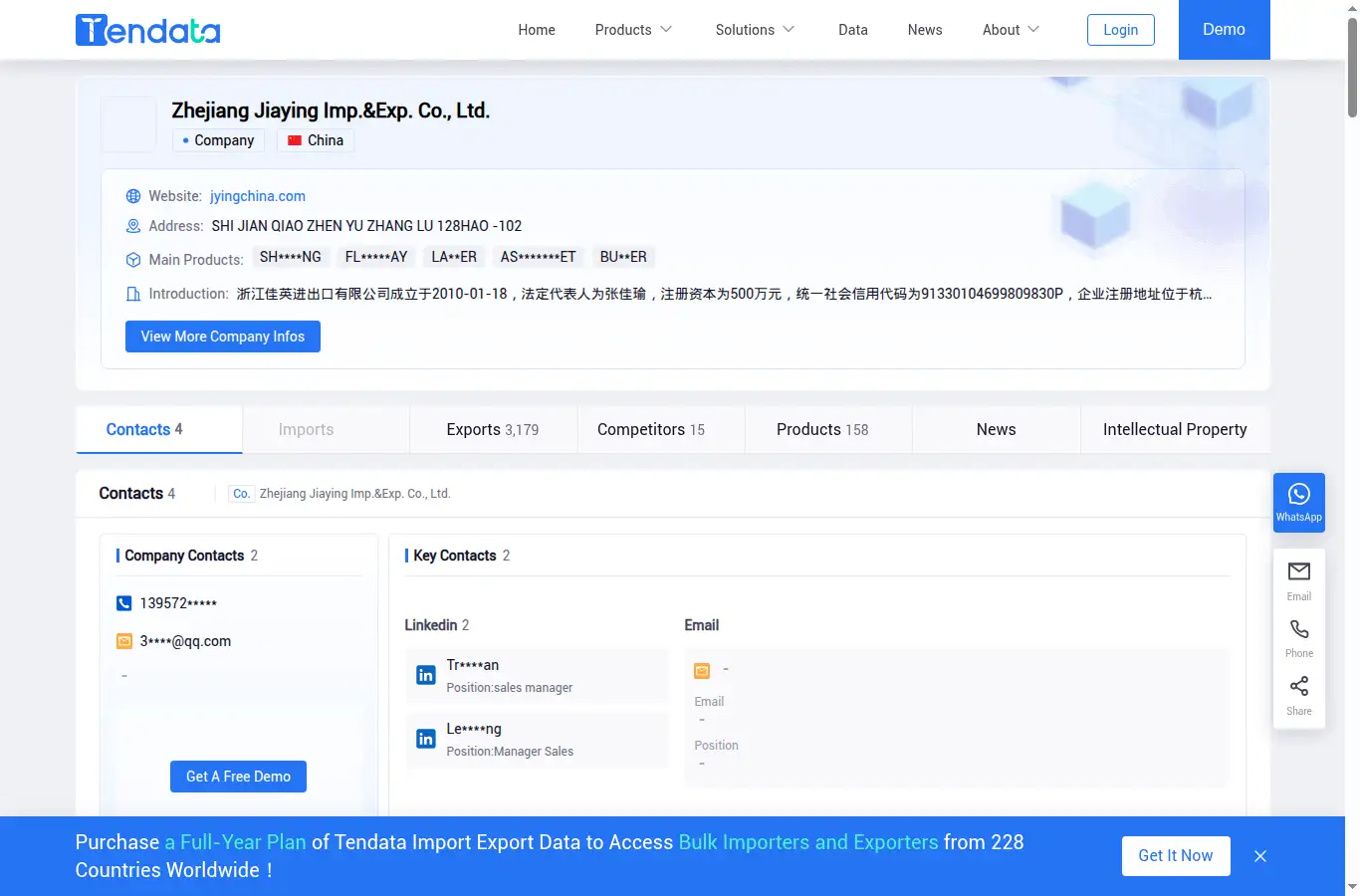1360x896 pixels.
Task: Click the Demo button in header
Action: click(1225, 30)
